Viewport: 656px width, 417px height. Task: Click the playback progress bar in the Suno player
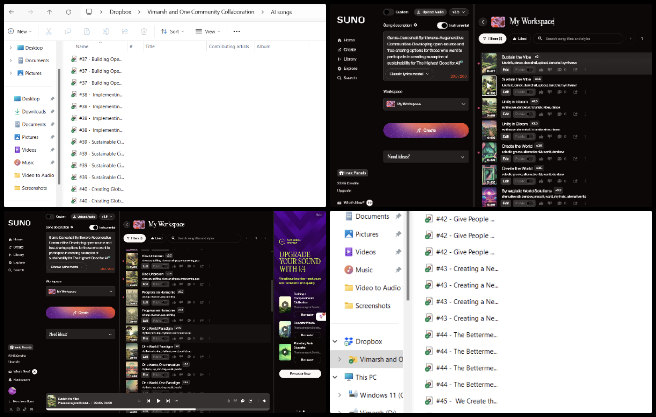(x=157, y=409)
